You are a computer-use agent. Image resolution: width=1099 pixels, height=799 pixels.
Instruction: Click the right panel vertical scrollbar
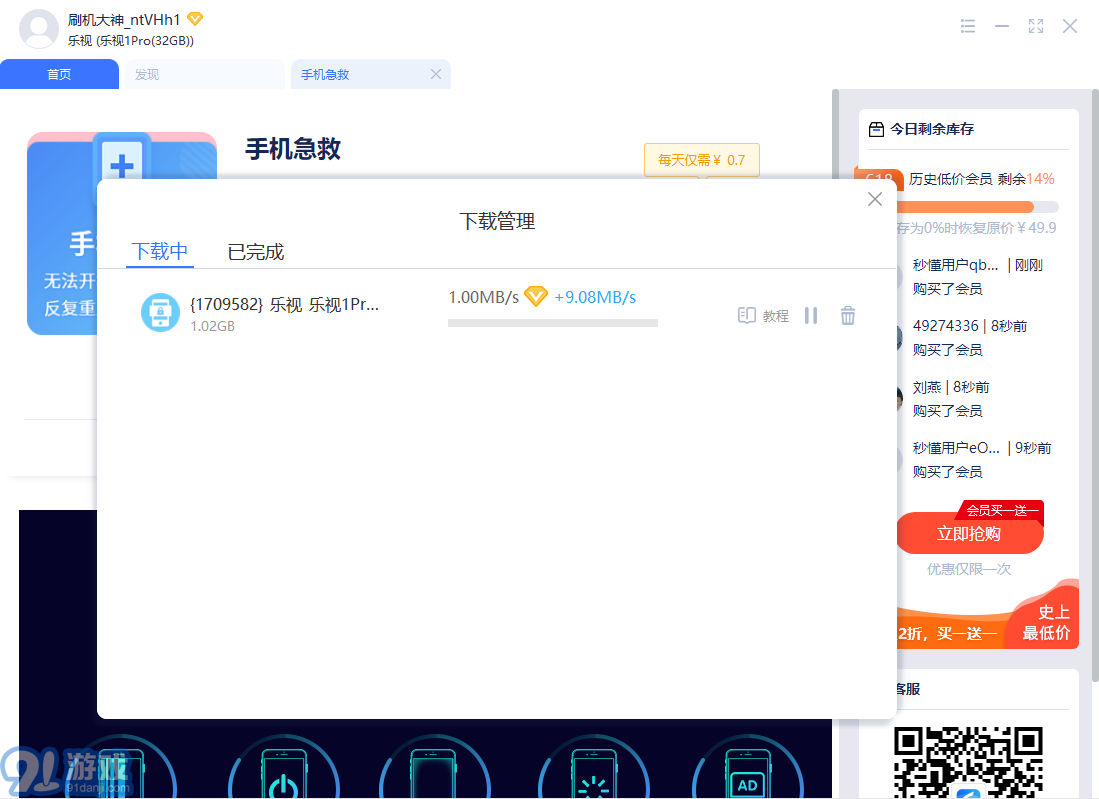point(1095,385)
